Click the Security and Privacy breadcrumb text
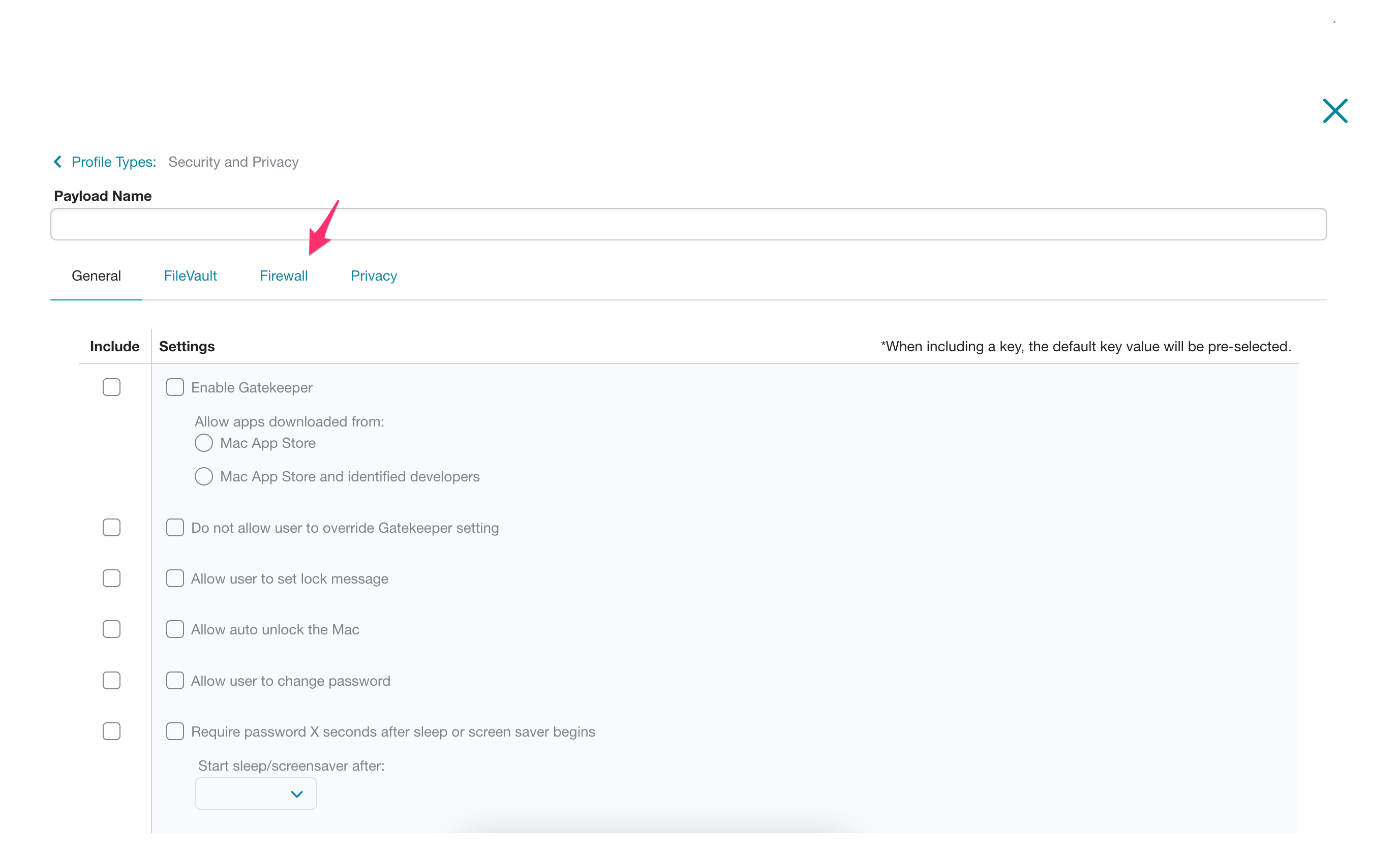The image size is (1400, 854). click(x=233, y=162)
